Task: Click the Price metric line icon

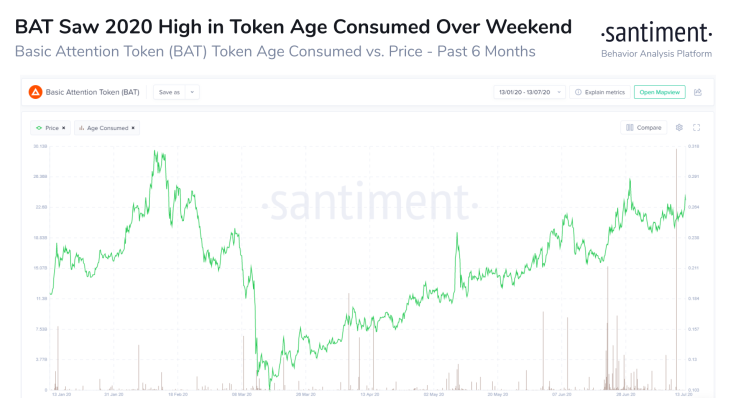Action: 39,128
